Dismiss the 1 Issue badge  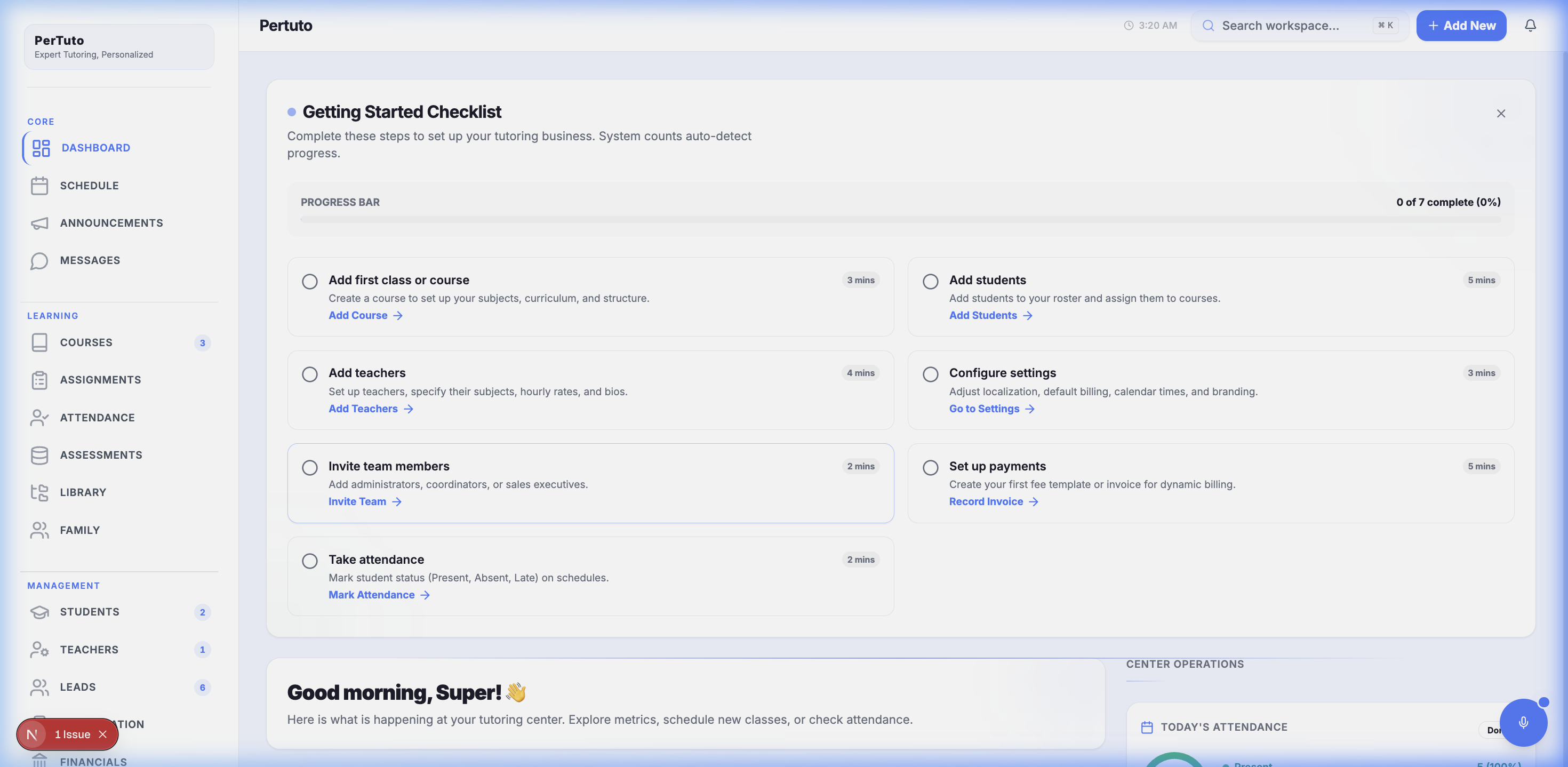pyautogui.click(x=103, y=735)
